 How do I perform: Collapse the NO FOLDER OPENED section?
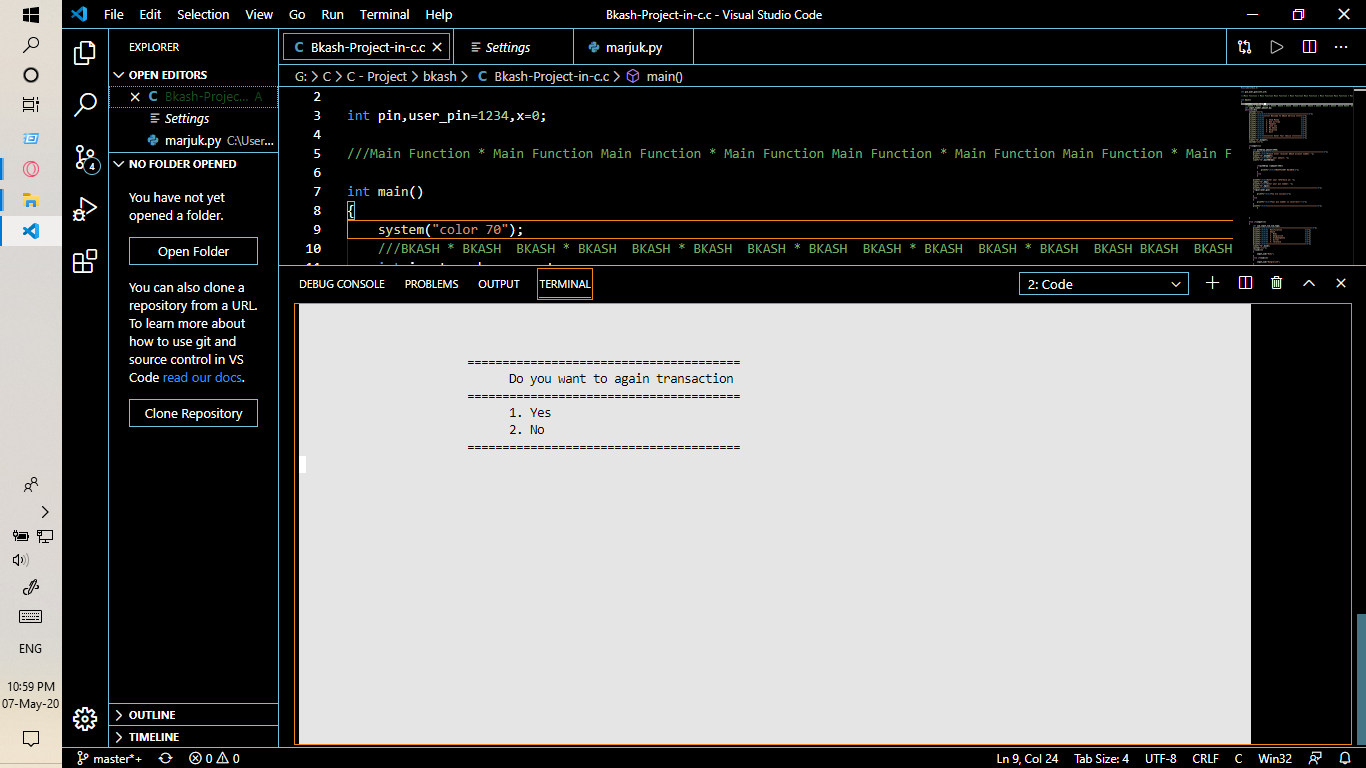tap(193, 164)
